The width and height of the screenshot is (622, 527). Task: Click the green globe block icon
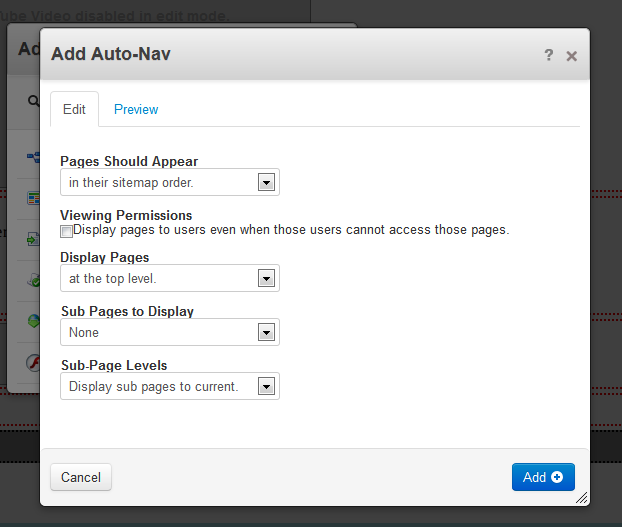click(x=33, y=320)
